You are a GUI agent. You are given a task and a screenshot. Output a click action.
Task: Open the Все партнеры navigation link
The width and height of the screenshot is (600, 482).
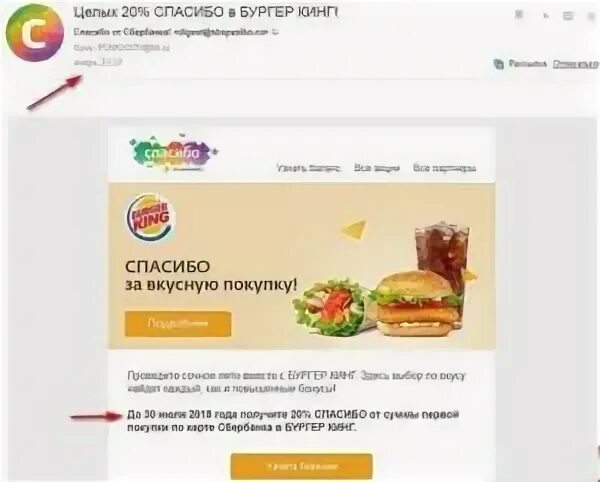[x=444, y=168]
